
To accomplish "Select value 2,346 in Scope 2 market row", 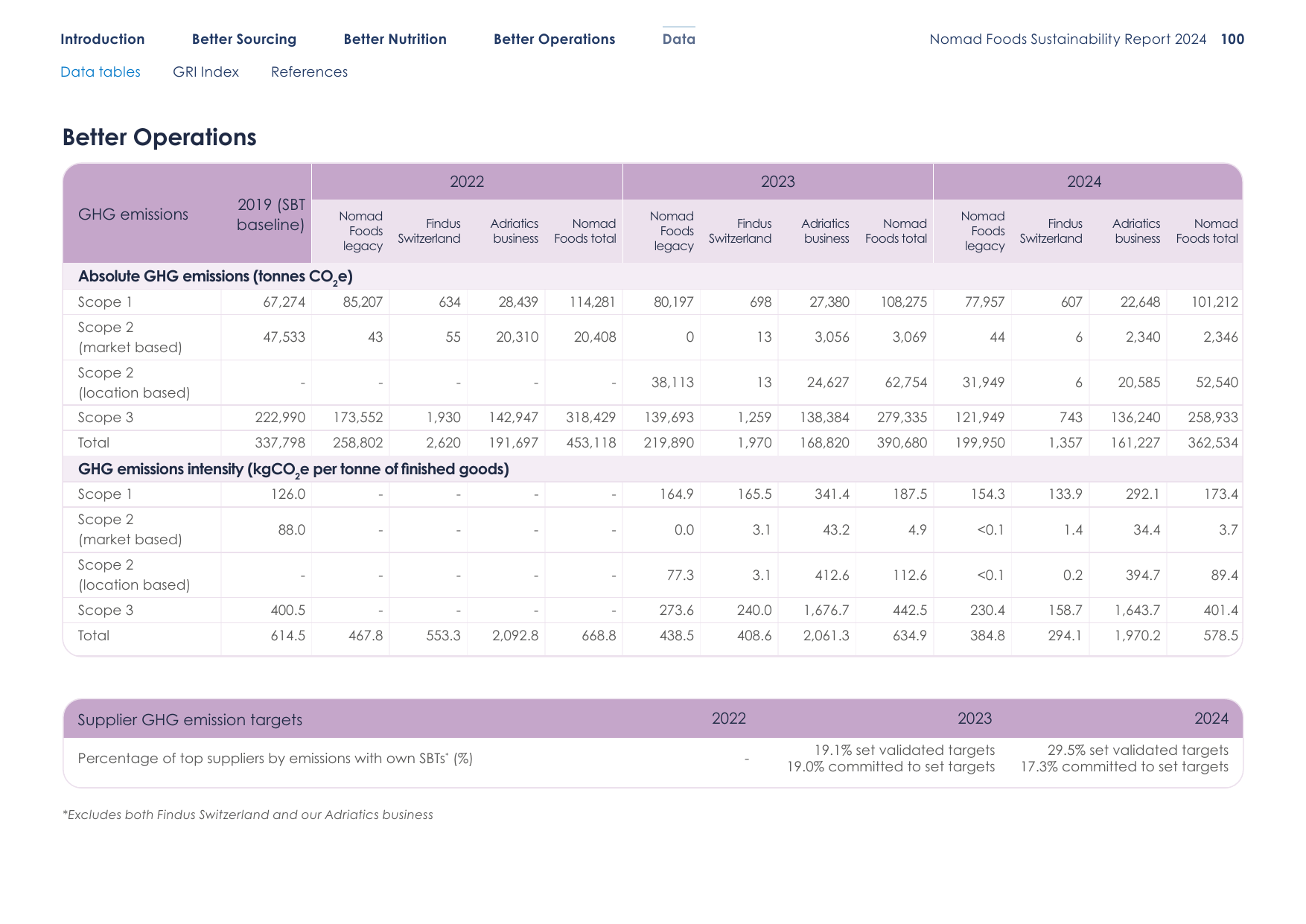I will pos(1221,337).
